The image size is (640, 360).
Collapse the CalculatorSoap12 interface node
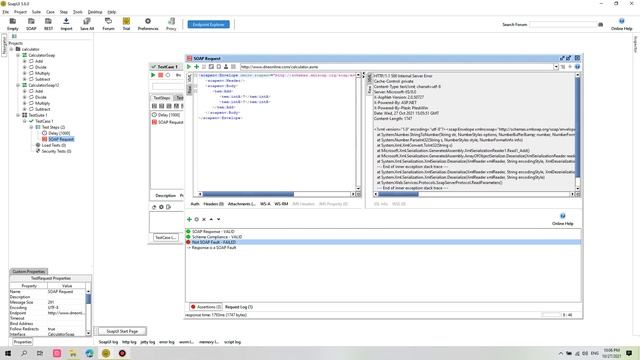[18, 85]
